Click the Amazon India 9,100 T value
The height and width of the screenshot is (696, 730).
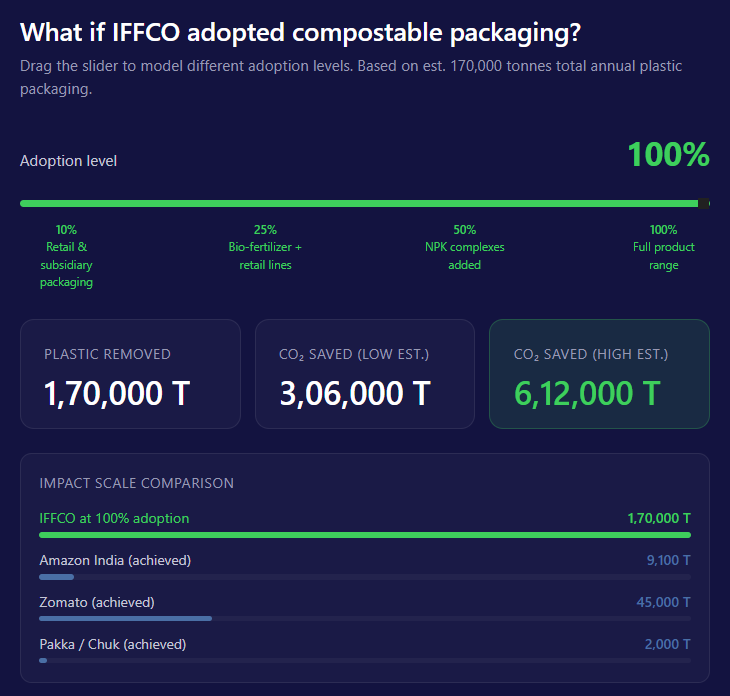(668, 560)
